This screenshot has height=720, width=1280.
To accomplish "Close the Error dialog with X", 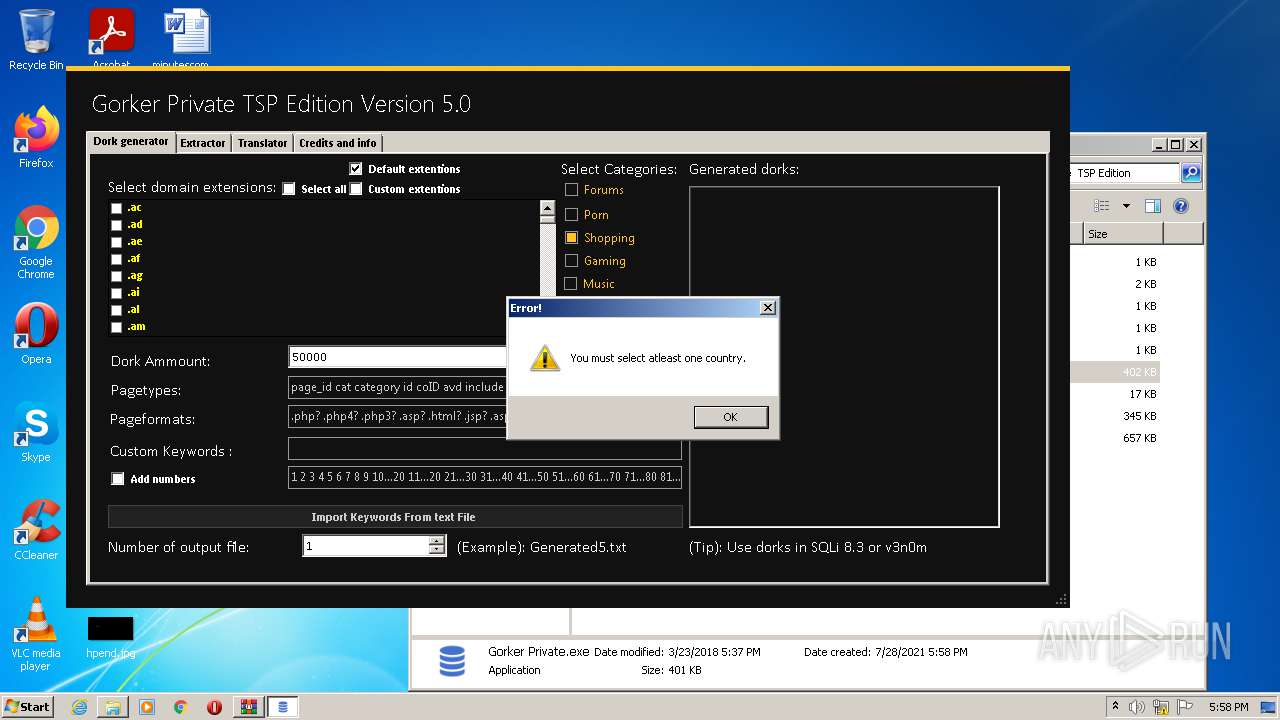I will pyautogui.click(x=767, y=308).
